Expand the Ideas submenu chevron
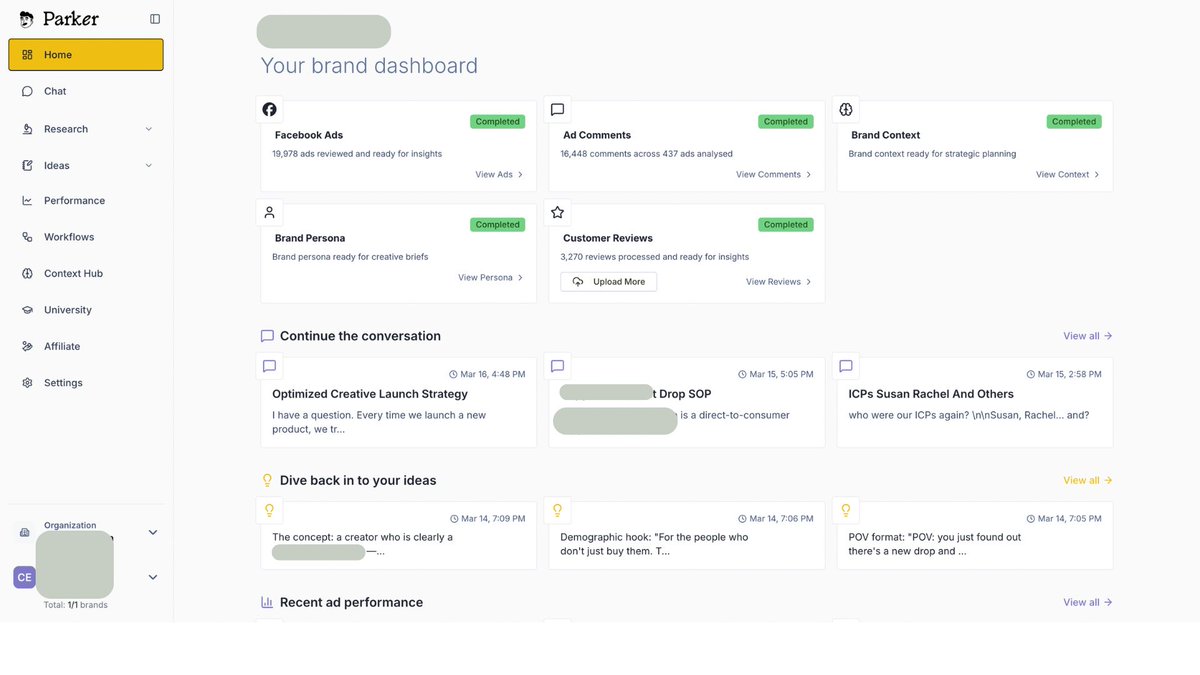The height and width of the screenshot is (675, 1200). point(149,165)
